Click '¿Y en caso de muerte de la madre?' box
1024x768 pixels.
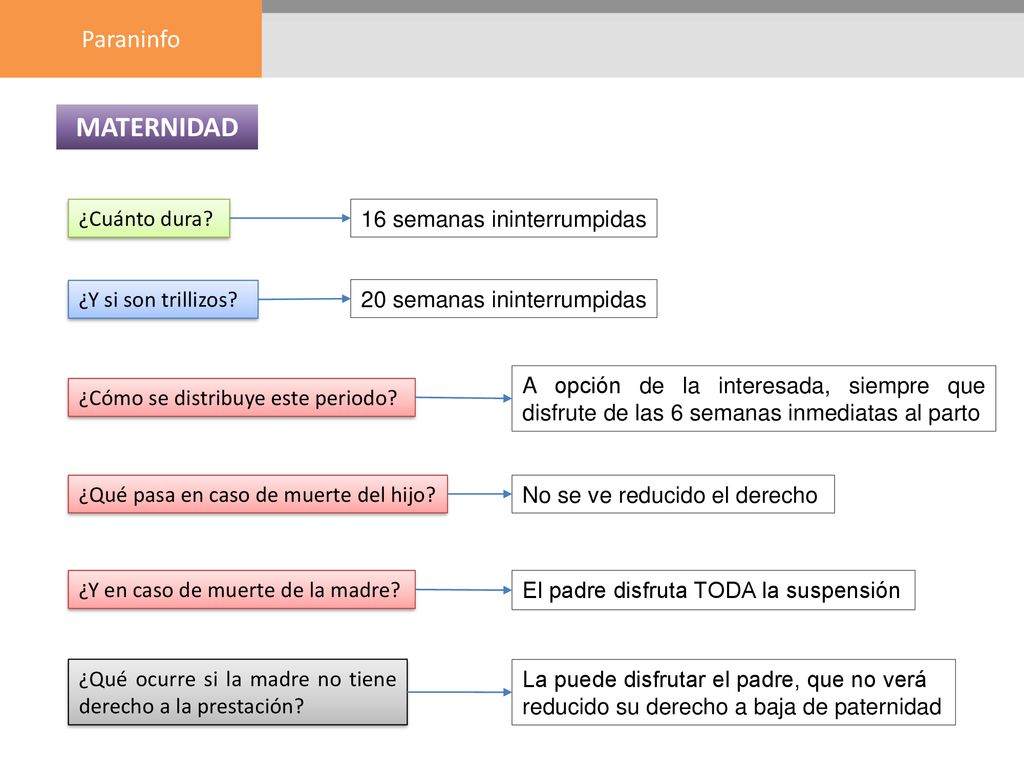[242, 590]
